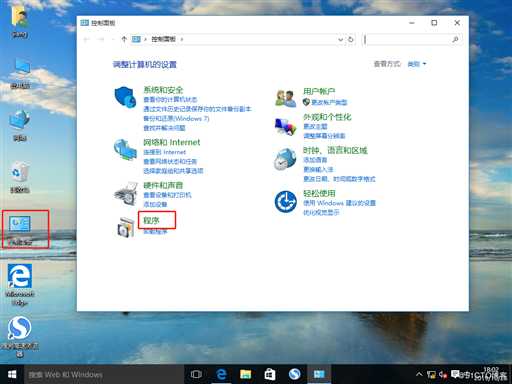
Task: Click 更改帐户类型 link
Action: pyautogui.click(x=329, y=102)
